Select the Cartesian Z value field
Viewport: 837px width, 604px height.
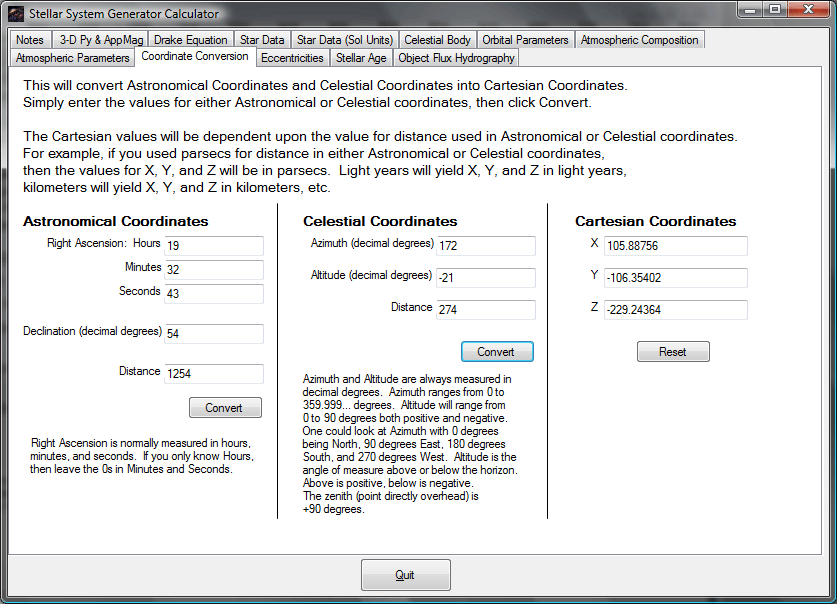676,309
